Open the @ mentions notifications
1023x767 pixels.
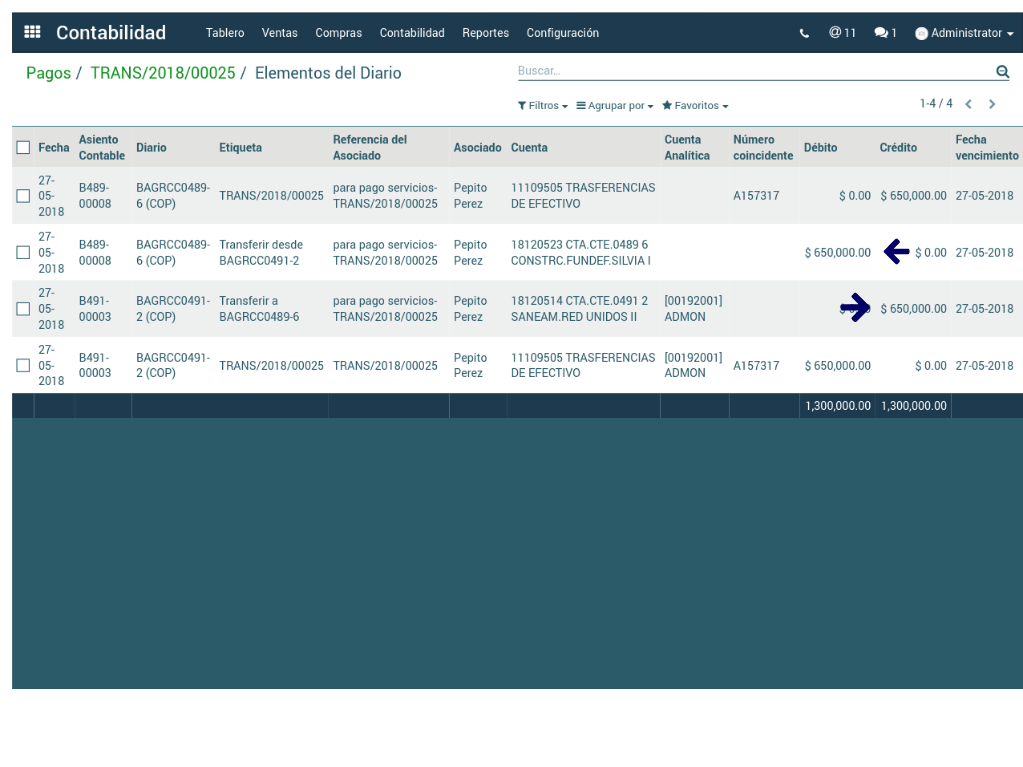(842, 33)
